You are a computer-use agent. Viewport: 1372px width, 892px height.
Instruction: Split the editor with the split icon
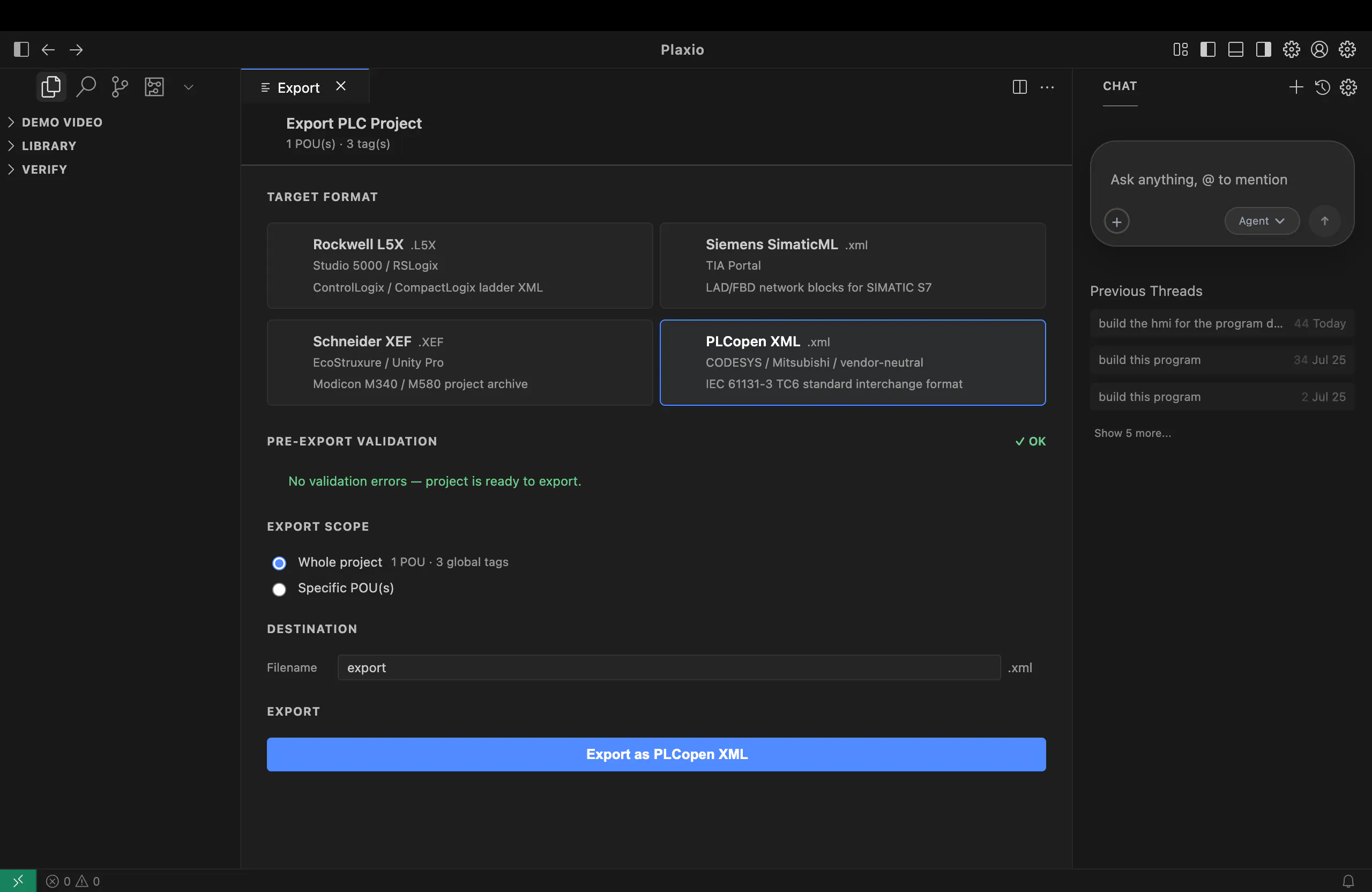click(1019, 87)
